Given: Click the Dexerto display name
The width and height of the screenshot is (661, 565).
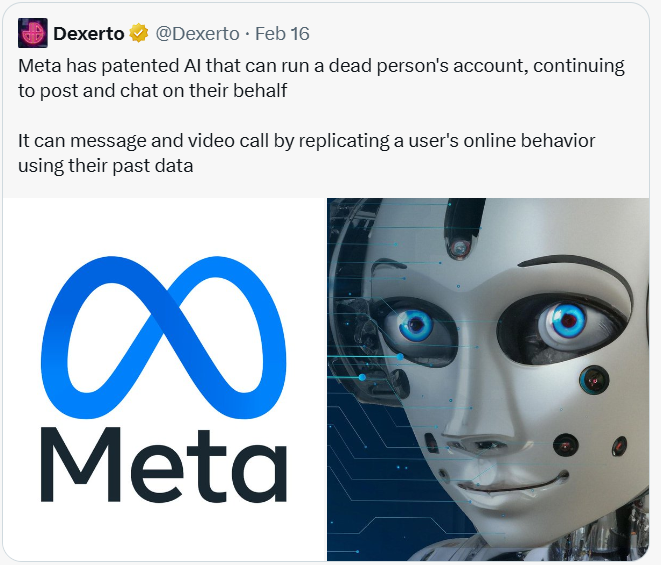Looking at the screenshot, I should (88, 34).
